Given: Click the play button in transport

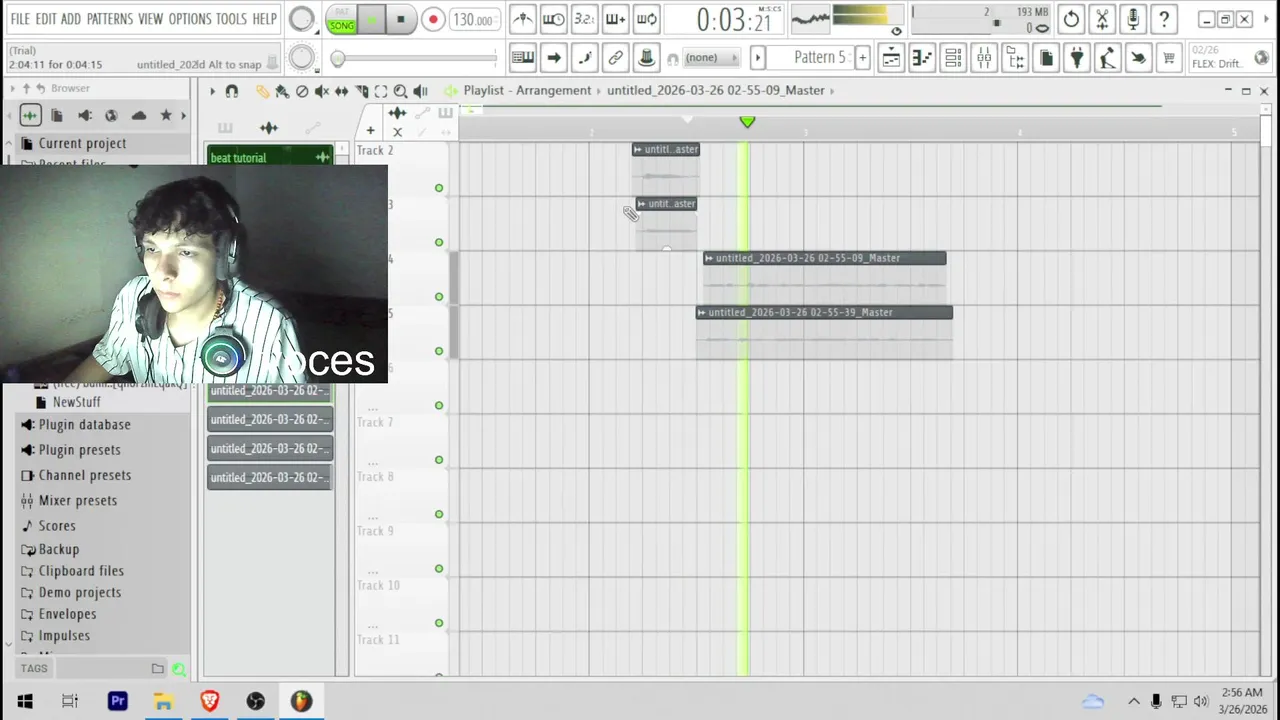Looking at the screenshot, I should [x=372, y=19].
